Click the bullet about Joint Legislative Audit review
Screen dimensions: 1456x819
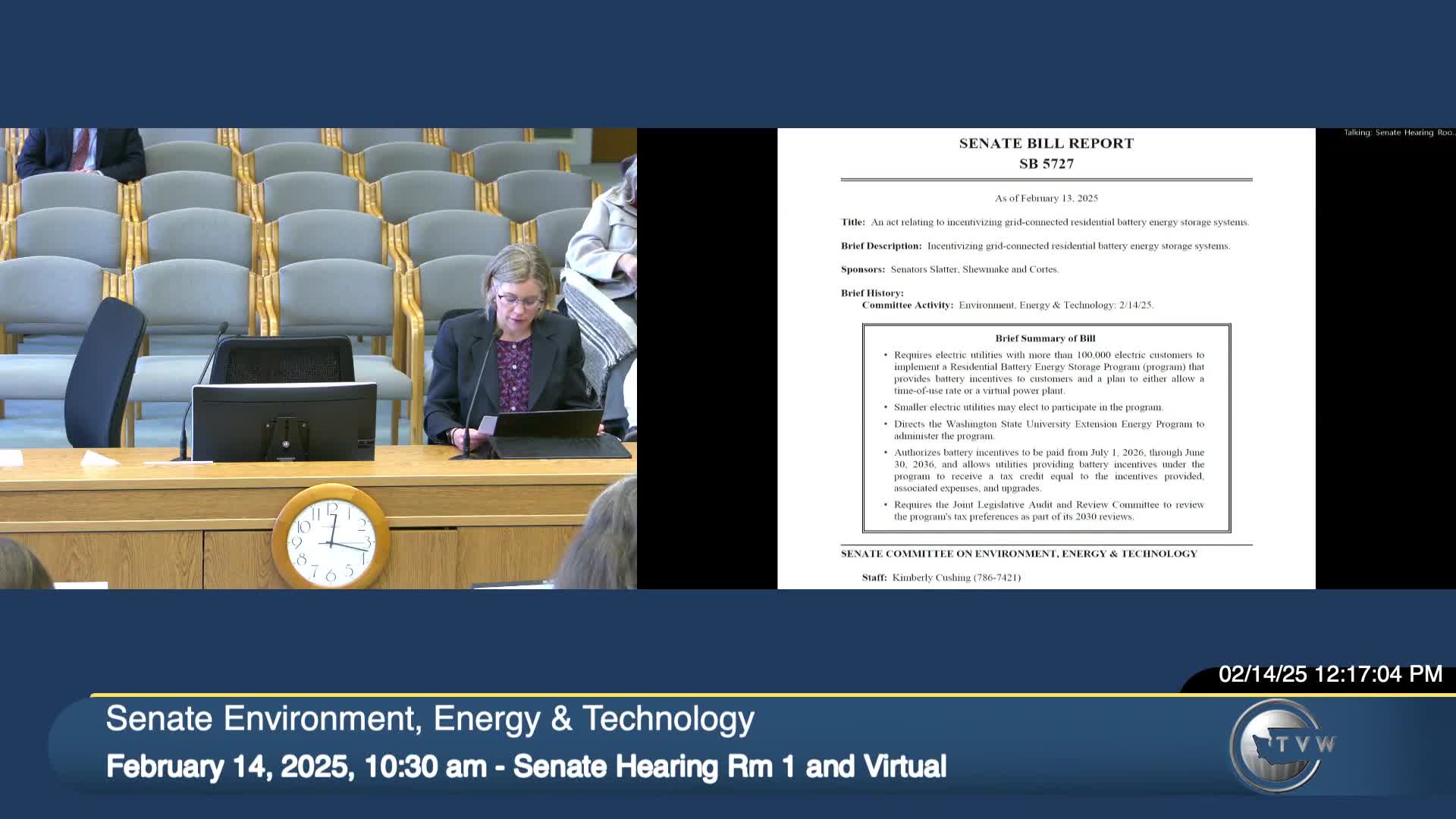pyautogui.click(x=1046, y=510)
